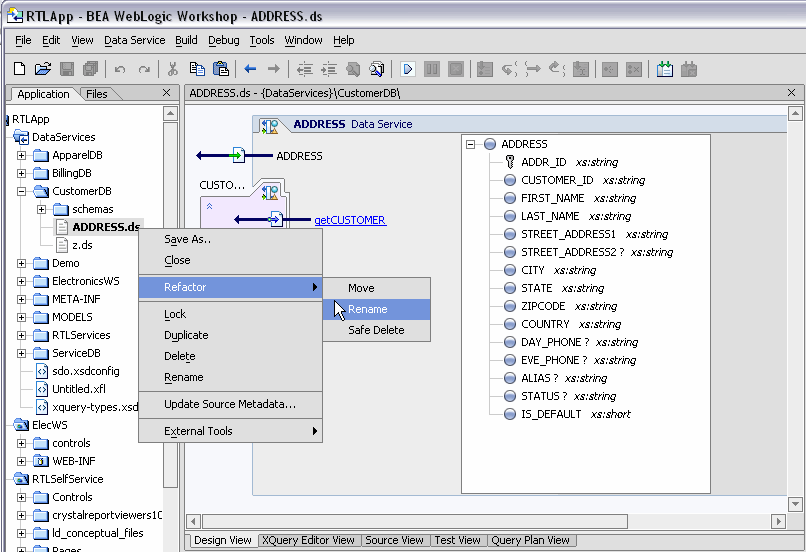This screenshot has width=806, height=552.
Task: Expand the RTLServices folder
Action: [21, 335]
